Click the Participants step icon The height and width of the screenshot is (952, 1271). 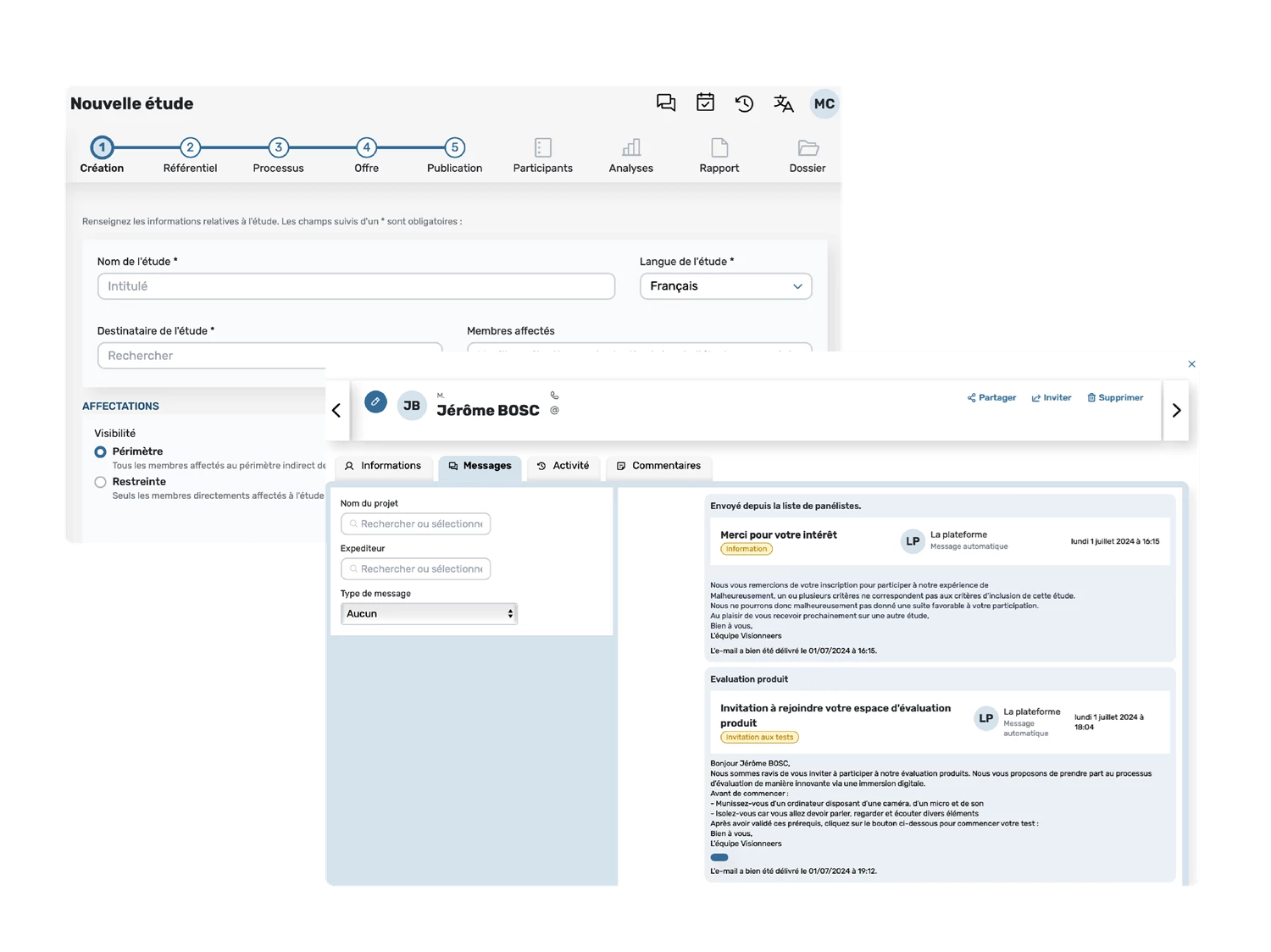[x=542, y=148]
